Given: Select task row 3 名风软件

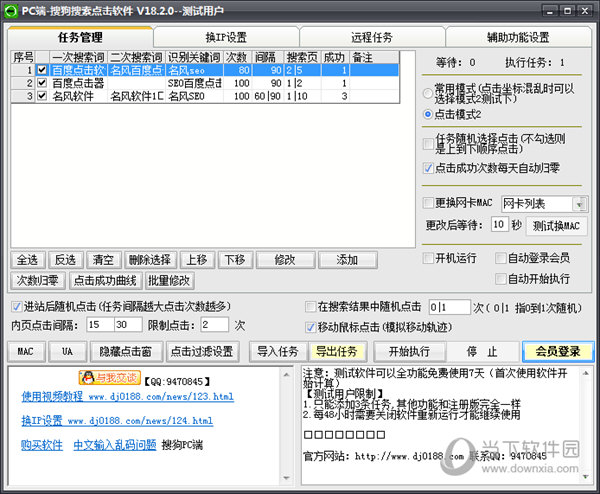Looking at the screenshot, I should [x=205, y=96].
